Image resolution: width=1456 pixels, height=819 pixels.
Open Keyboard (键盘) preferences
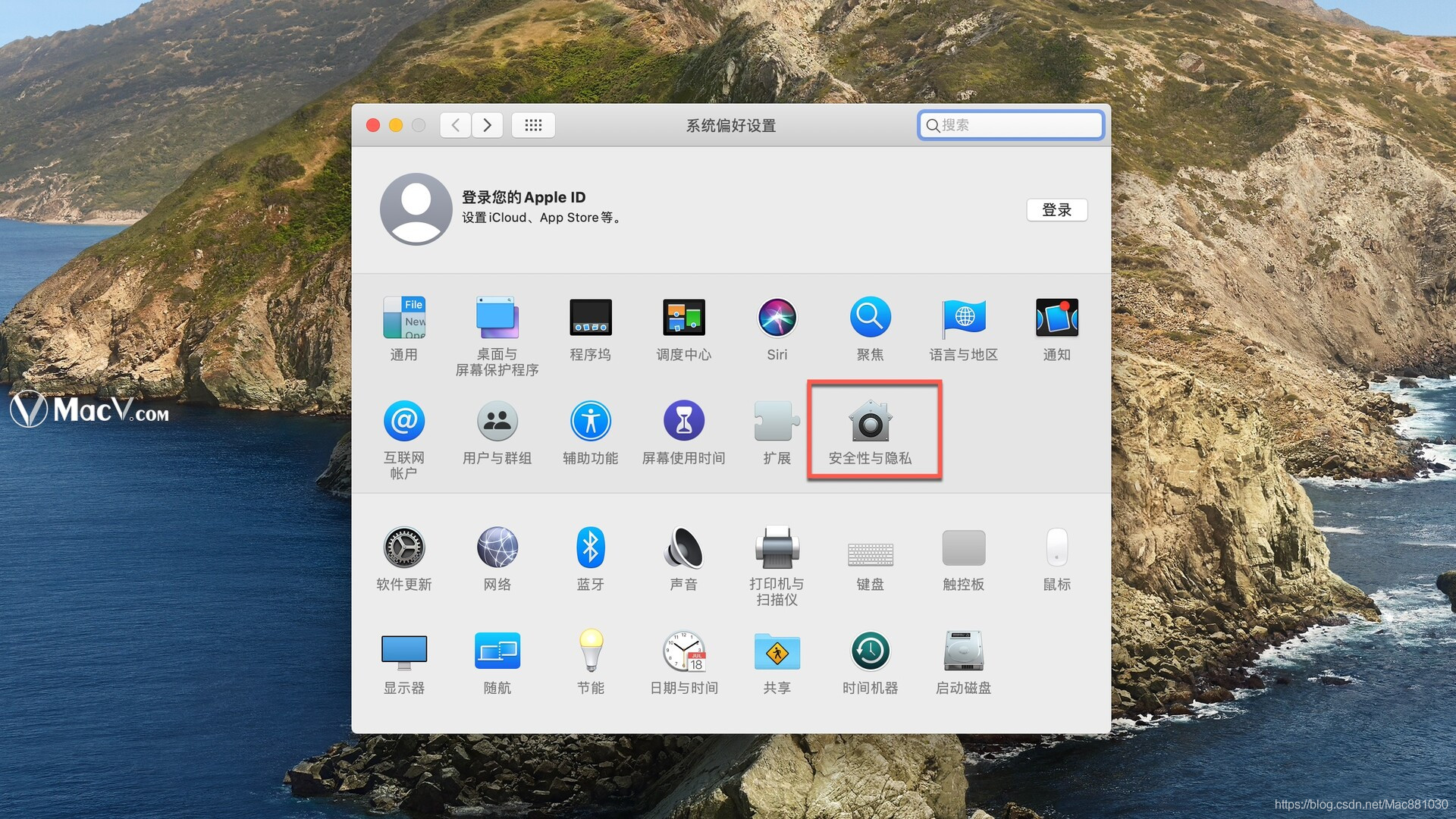[870, 554]
